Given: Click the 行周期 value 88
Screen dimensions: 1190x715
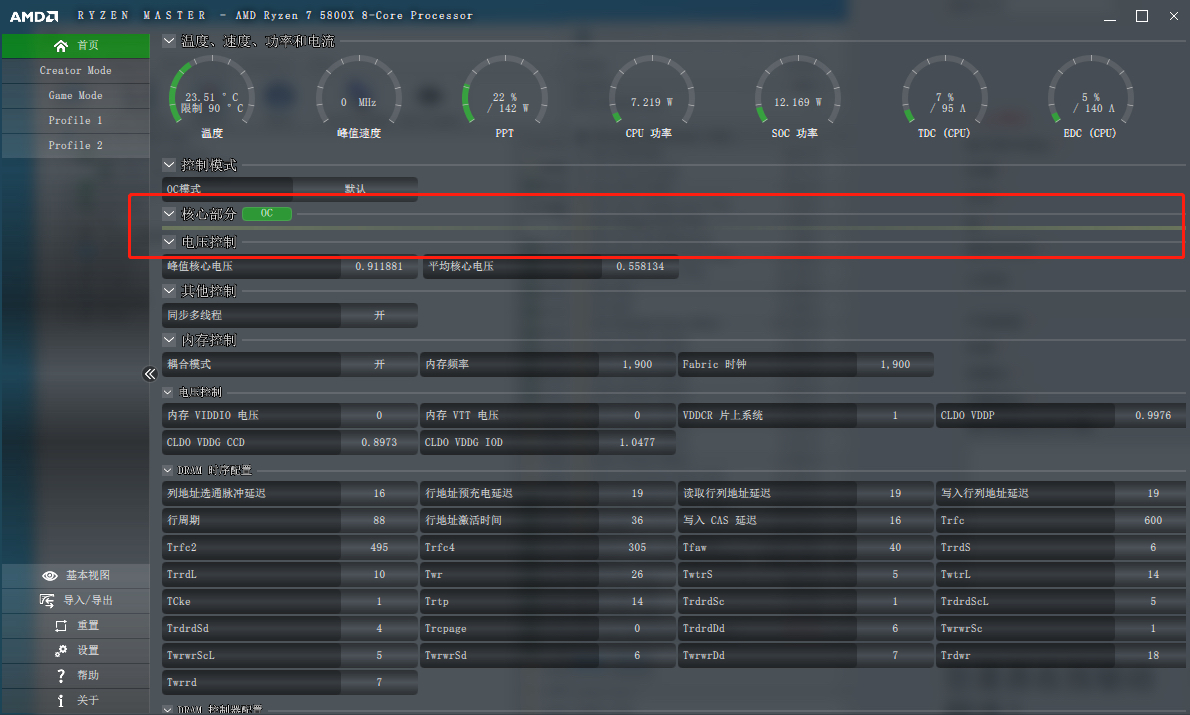Looking at the screenshot, I should [x=379, y=521].
